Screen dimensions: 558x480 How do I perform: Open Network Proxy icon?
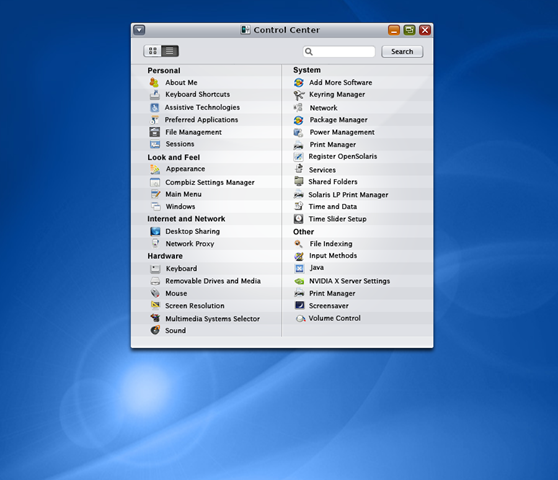coord(156,243)
